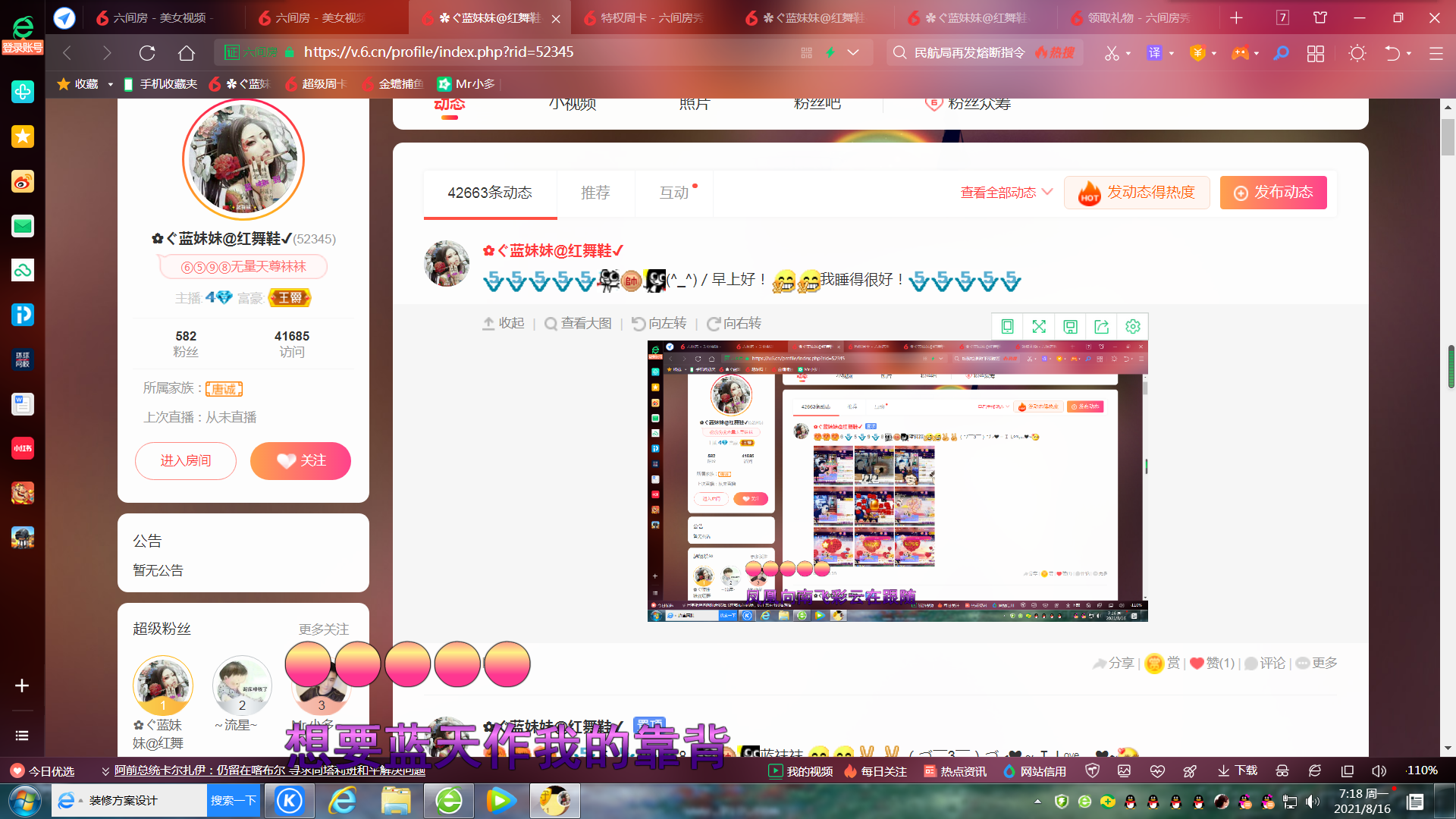Open Windows Start button
The image size is (1456, 819).
24,801
